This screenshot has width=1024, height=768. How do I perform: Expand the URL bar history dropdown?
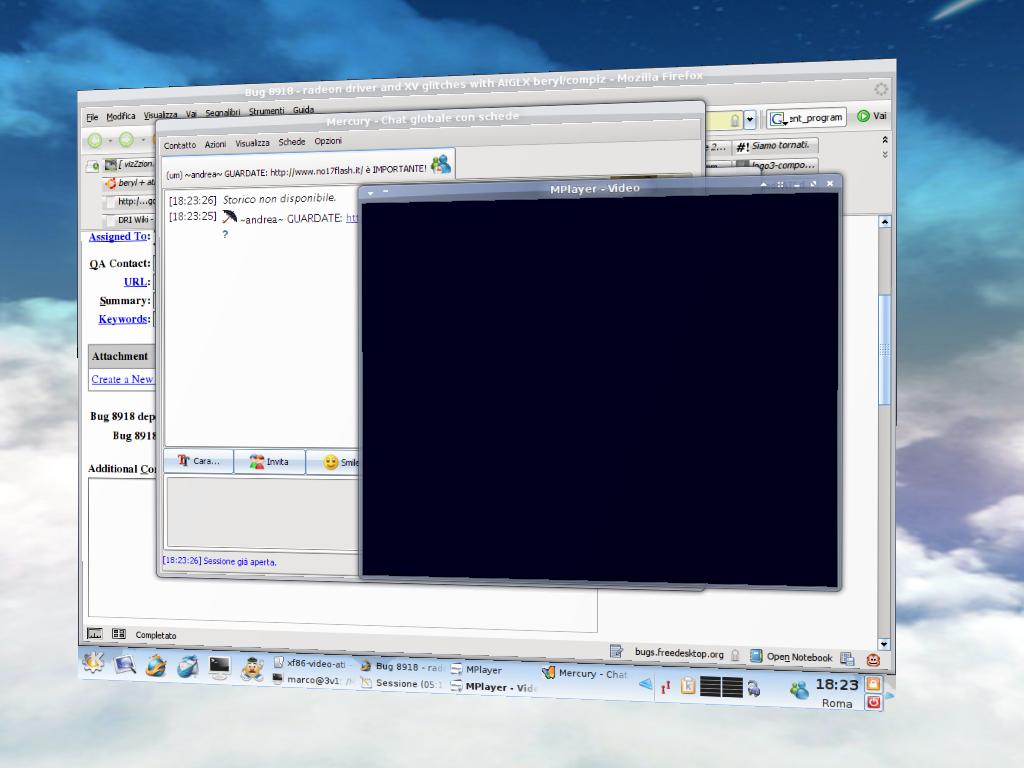[x=749, y=120]
